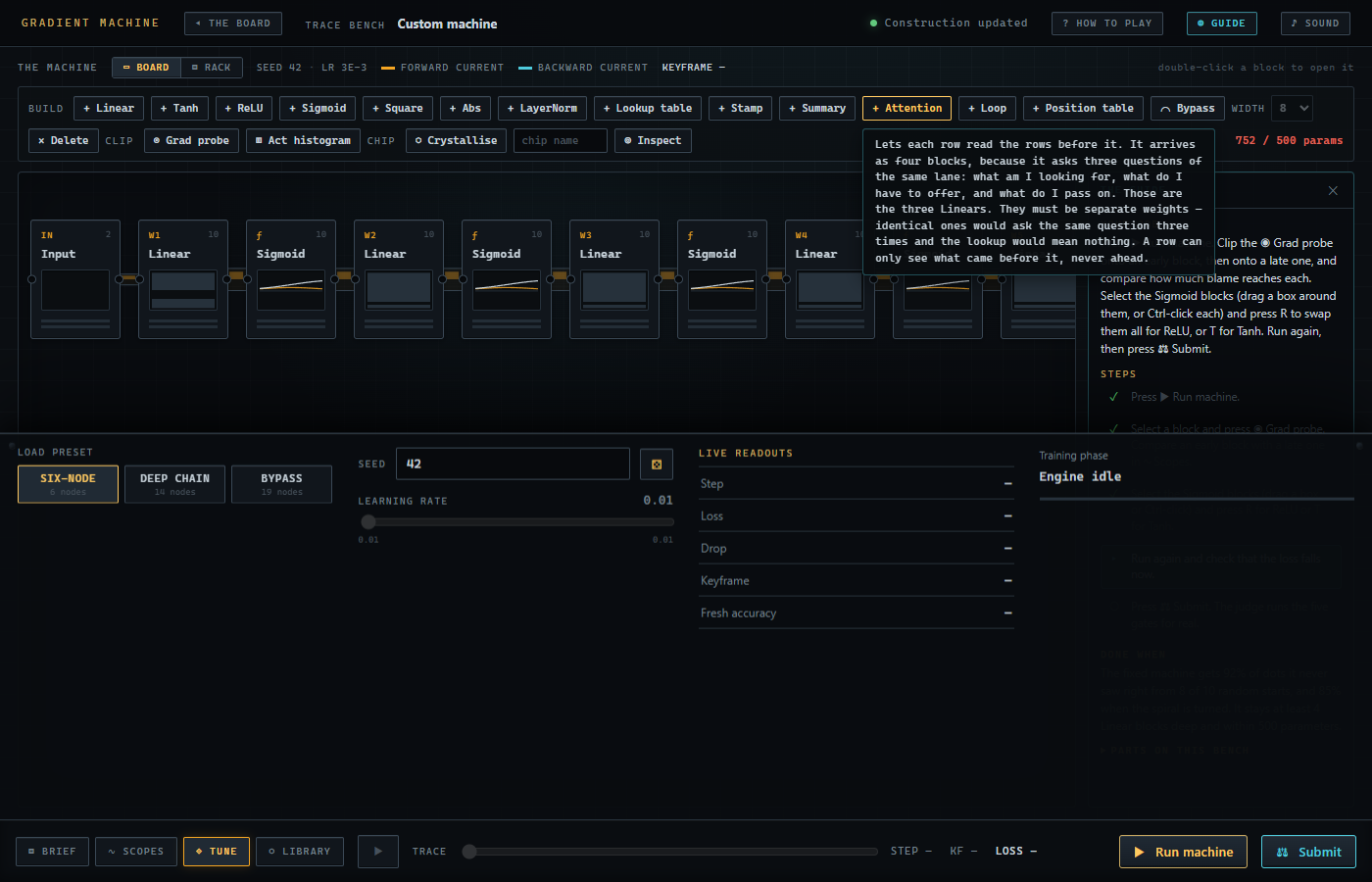Select the Tune tab
The width and height of the screenshot is (1372, 882).
point(217,852)
